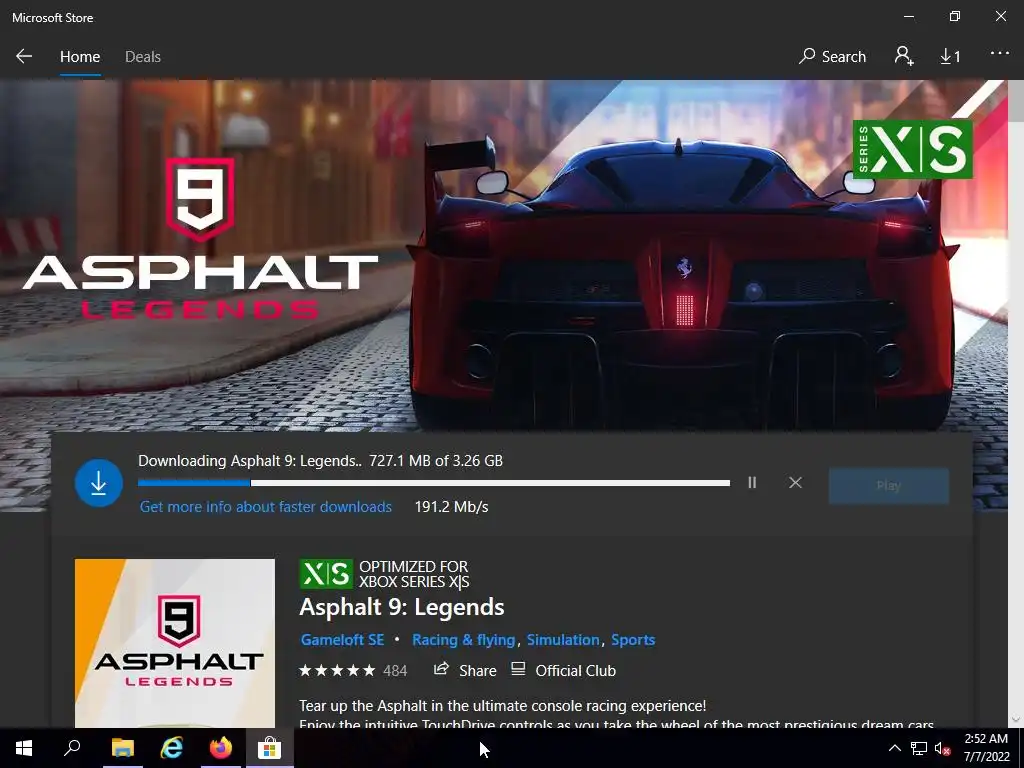Click "Tear up the Asphalt" description line
This screenshot has height=768, width=1024.
point(502,706)
